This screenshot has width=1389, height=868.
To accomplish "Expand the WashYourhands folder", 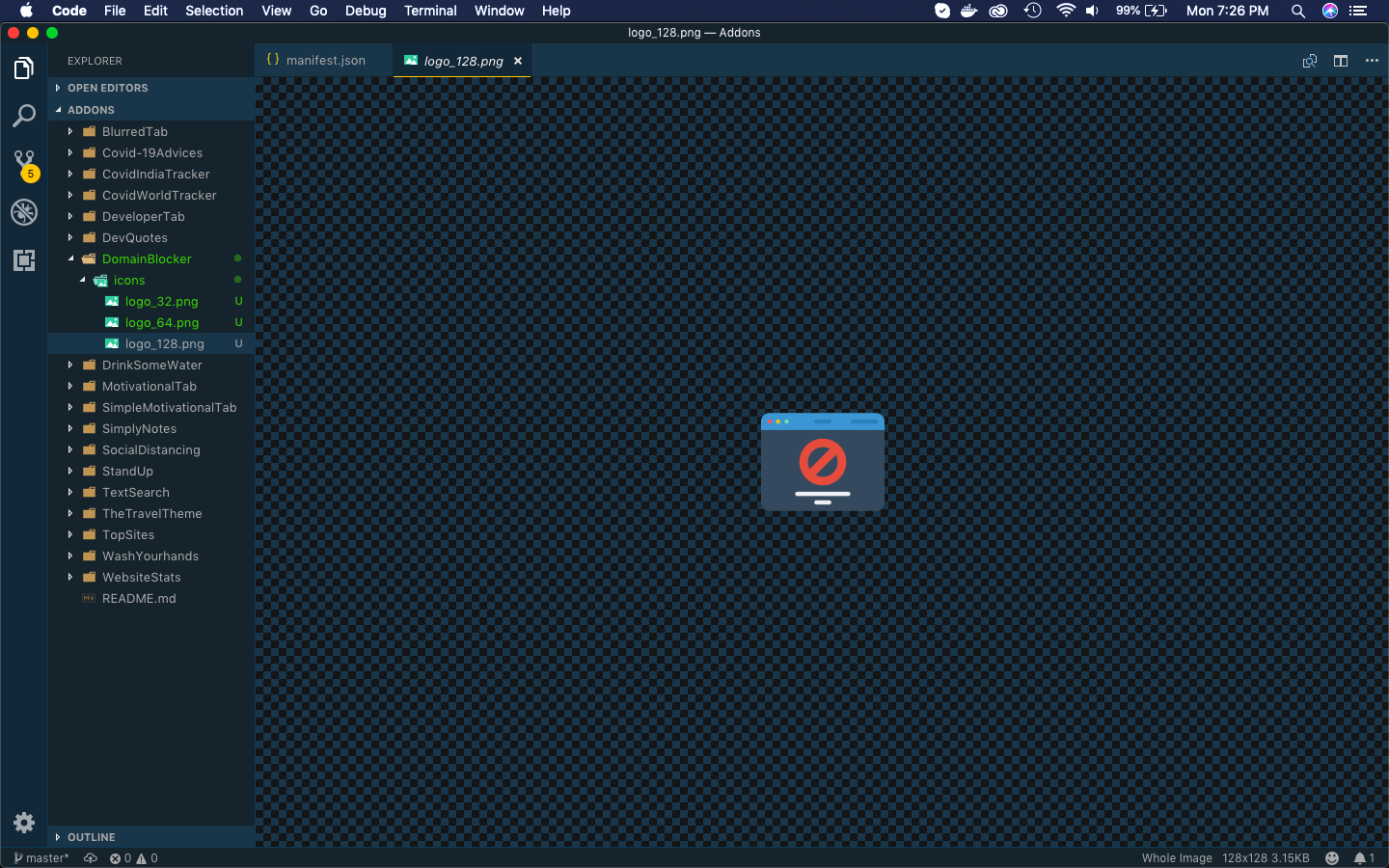I will [x=151, y=556].
